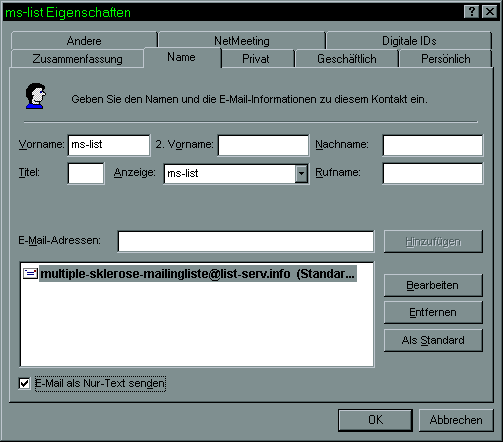Click the question mark help button
The width and height of the screenshot is (503, 442).
tap(471, 12)
